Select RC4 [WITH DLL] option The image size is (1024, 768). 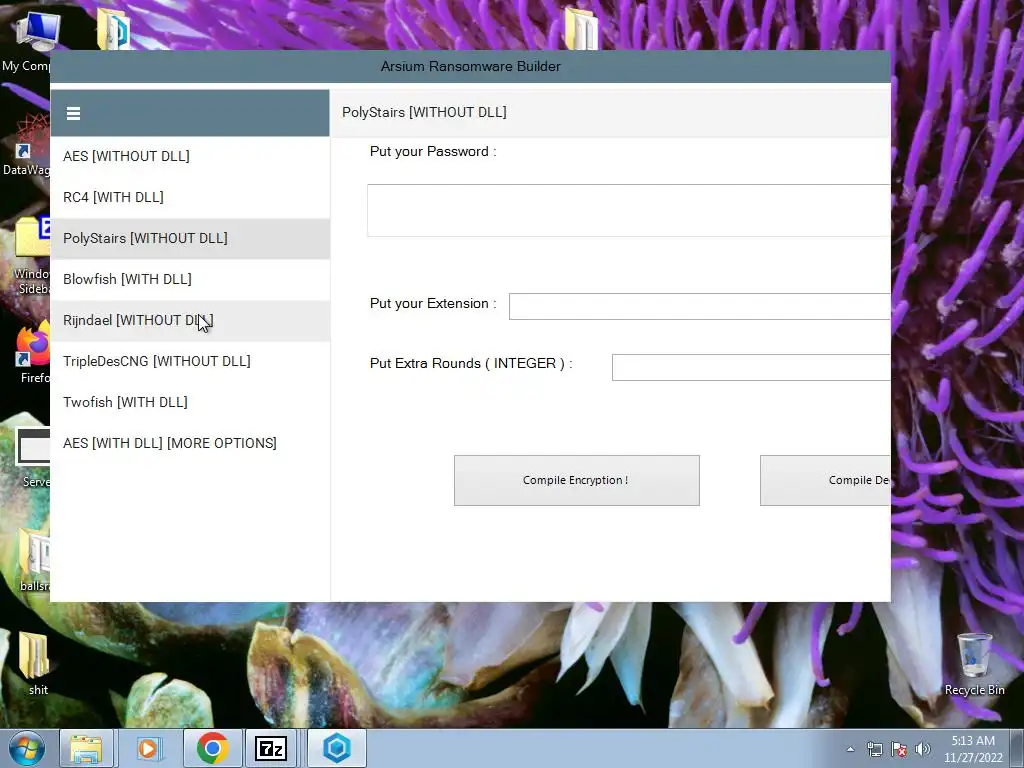coord(190,197)
